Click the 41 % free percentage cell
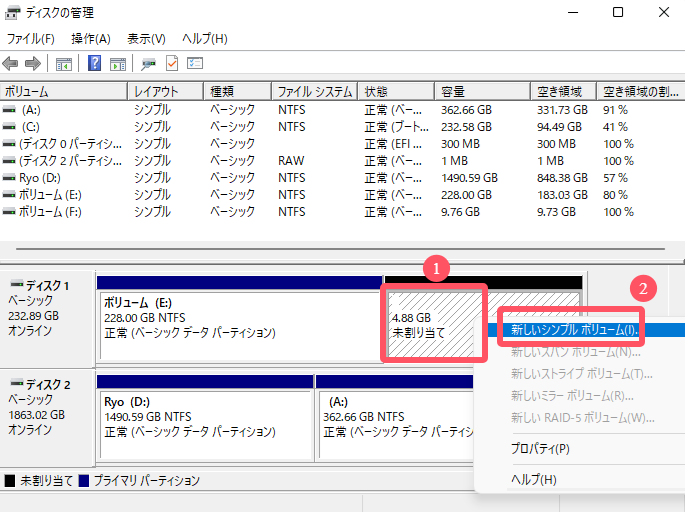 tap(616, 127)
